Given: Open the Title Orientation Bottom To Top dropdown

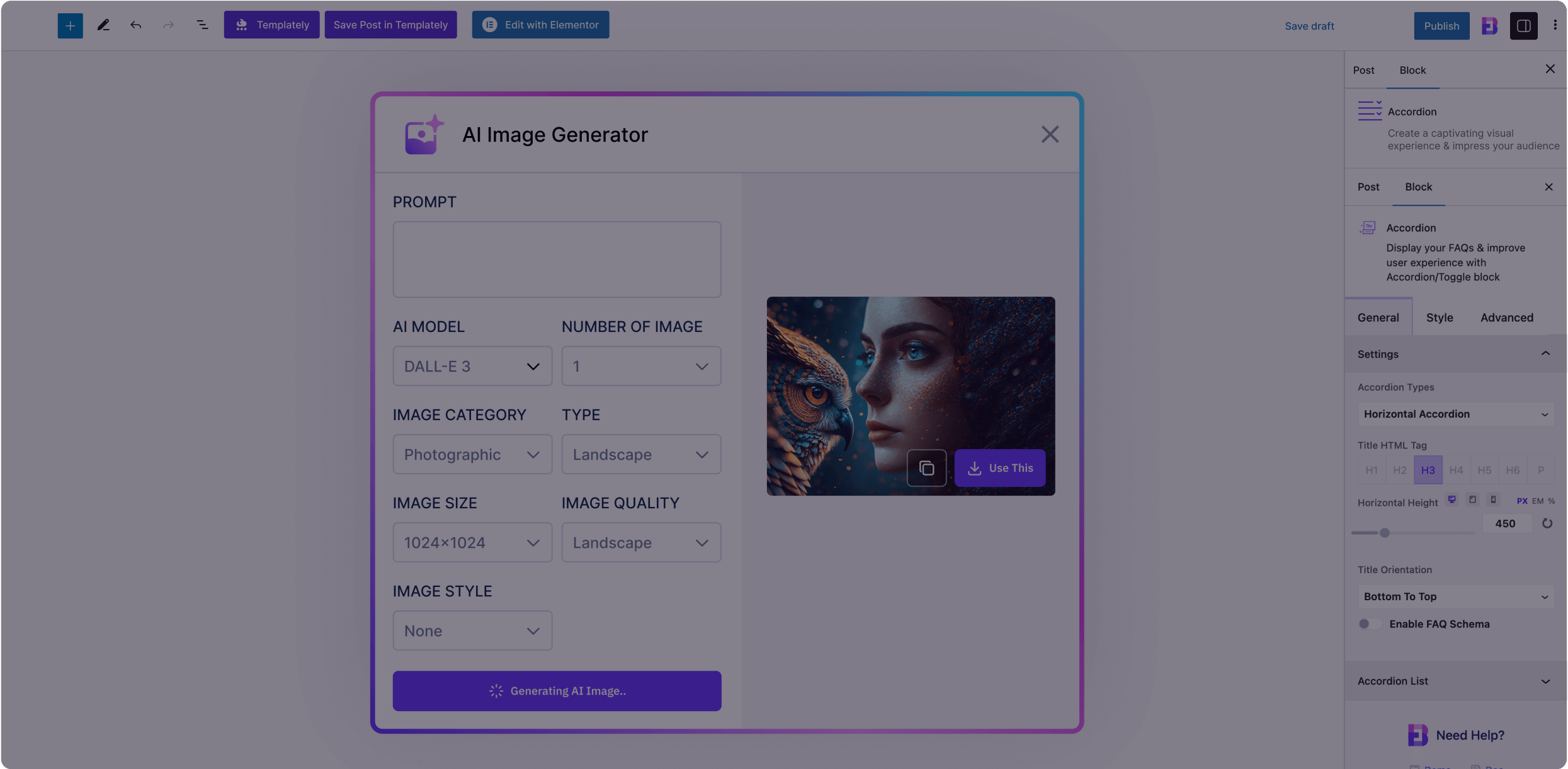Looking at the screenshot, I should pyautogui.click(x=1455, y=596).
